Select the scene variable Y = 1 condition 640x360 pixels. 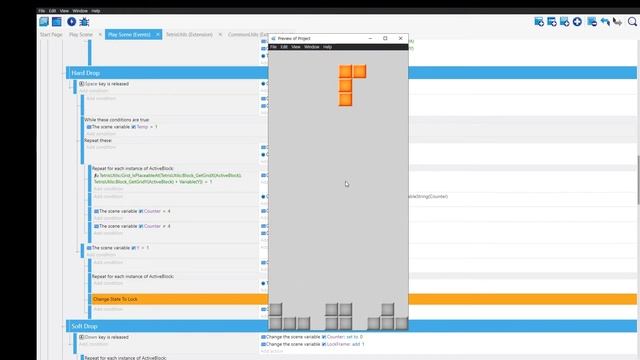point(118,248)
